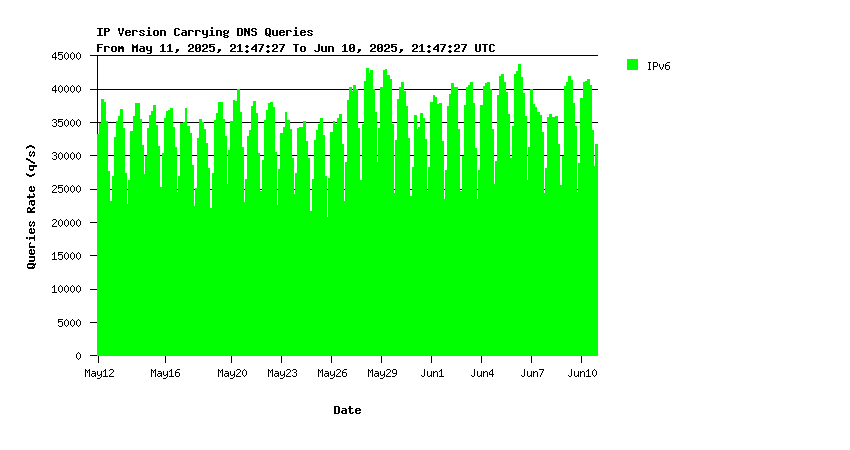The image size is (850, 450).
Task: Click the May26 date label
Action: [x=332, y=373]
